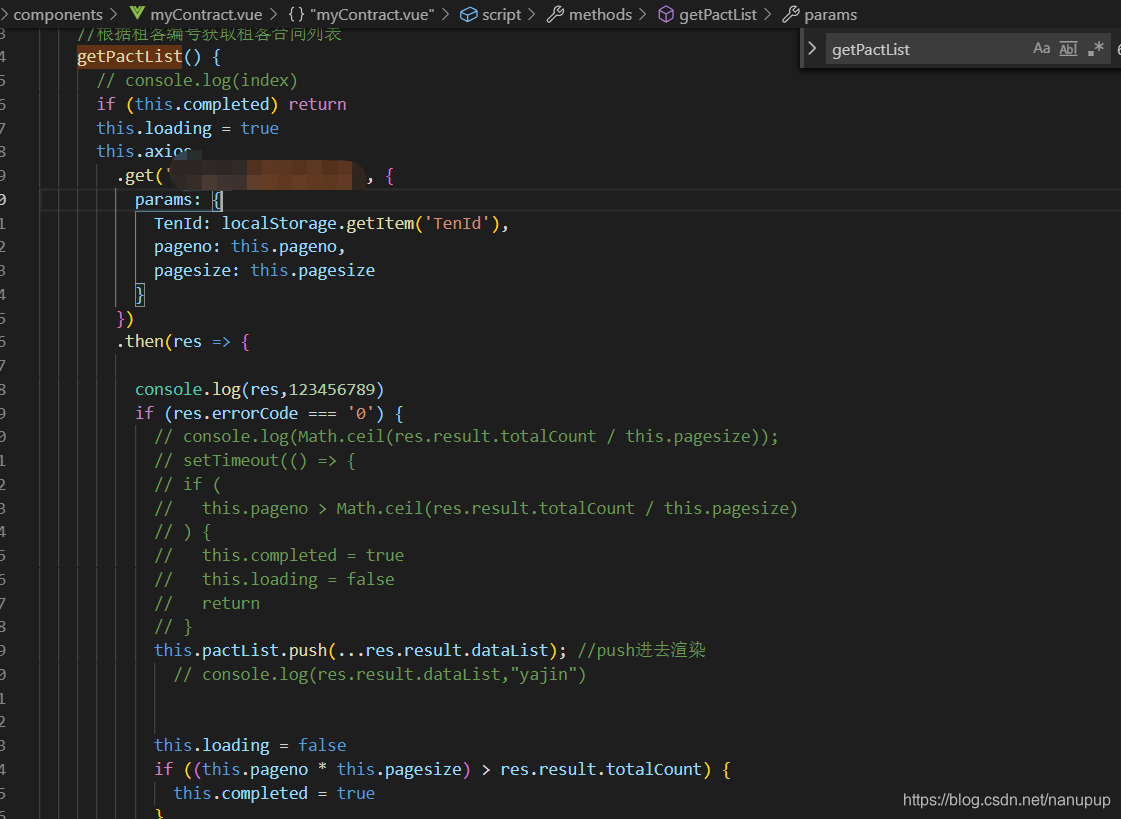1121x819 pixels.
Task: Click the wrench icon before methods
Action: (x=555, y=14)
